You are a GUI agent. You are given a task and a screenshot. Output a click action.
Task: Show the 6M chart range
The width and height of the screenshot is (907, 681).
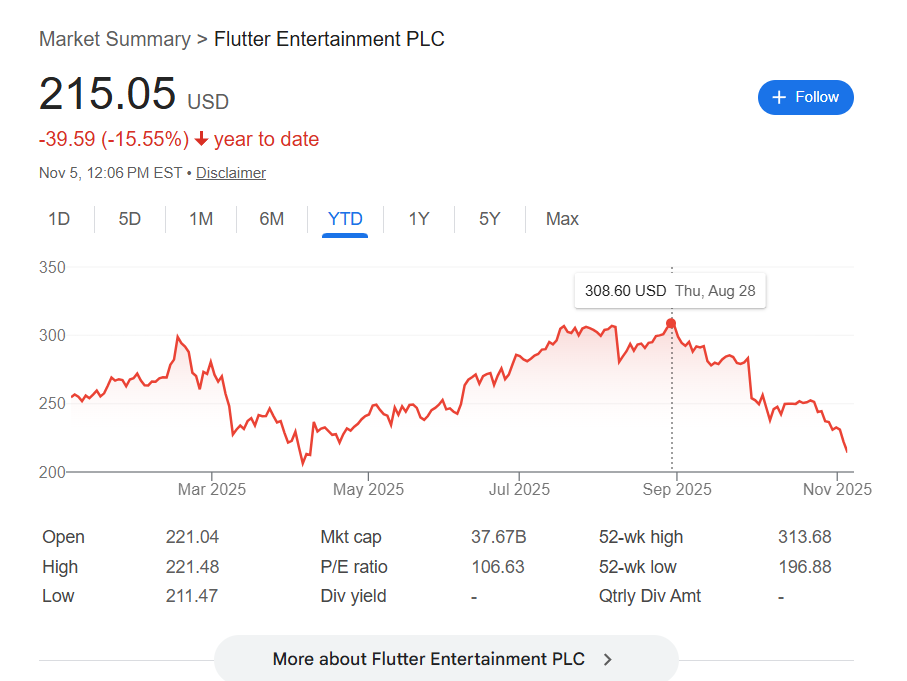coord(272,219)
